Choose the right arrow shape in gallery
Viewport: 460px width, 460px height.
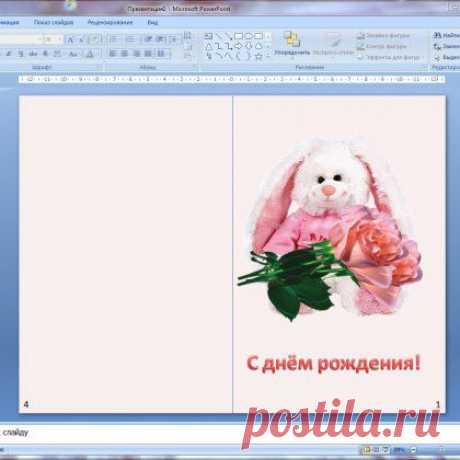coord(239,46)
